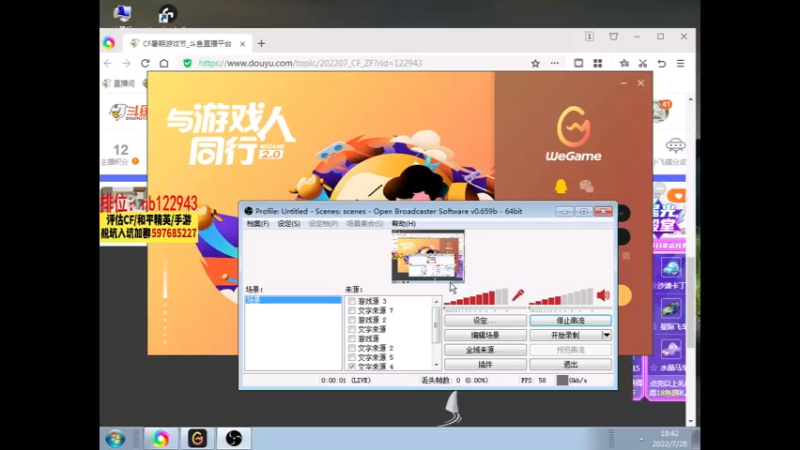800x450 pixels.
Task: Open the browser favorites star-list icon
Action: tap(624, 63)
